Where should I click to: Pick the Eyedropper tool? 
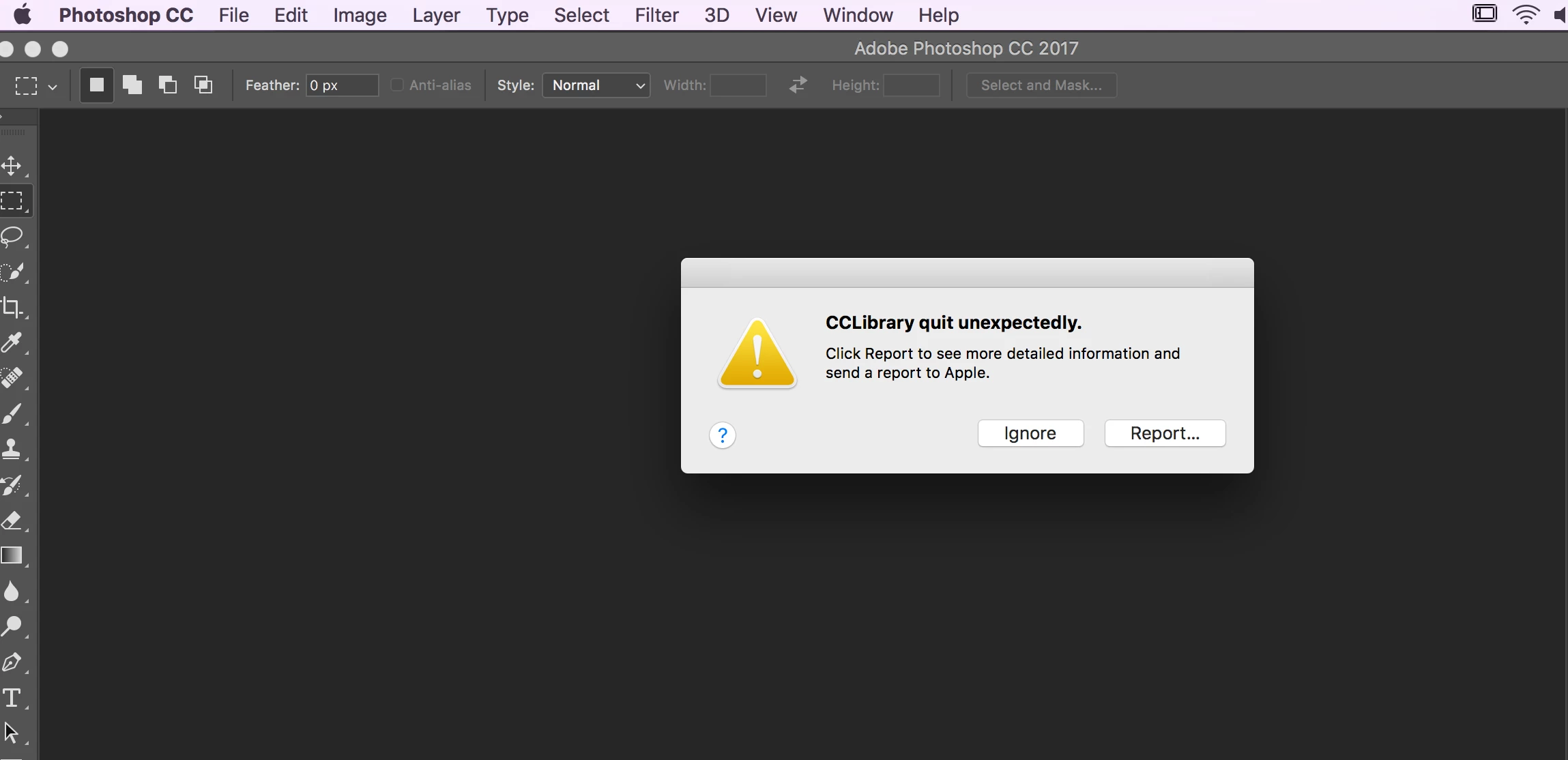[12, 342]
